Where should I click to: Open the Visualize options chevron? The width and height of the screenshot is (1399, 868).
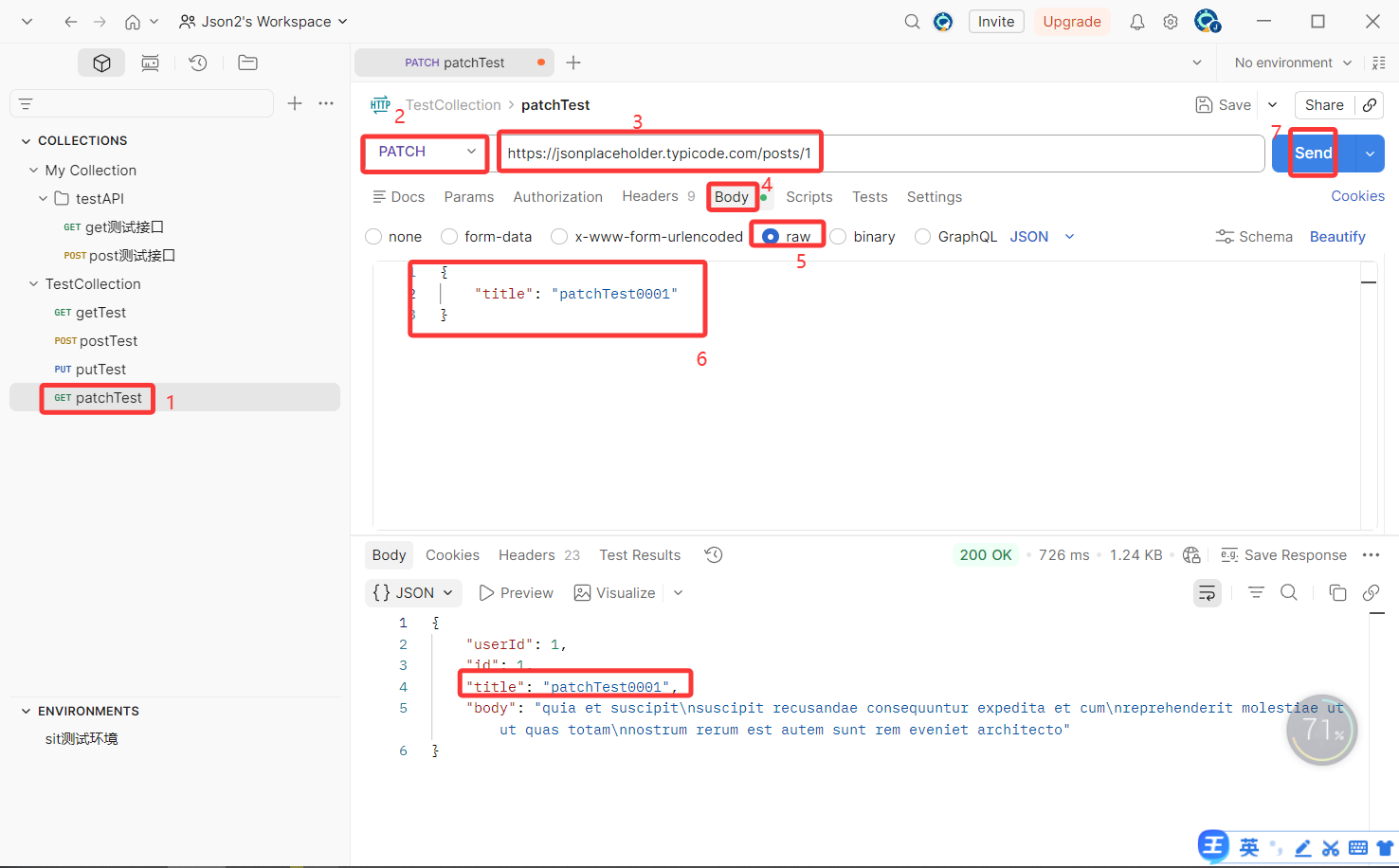click(678, 593)
